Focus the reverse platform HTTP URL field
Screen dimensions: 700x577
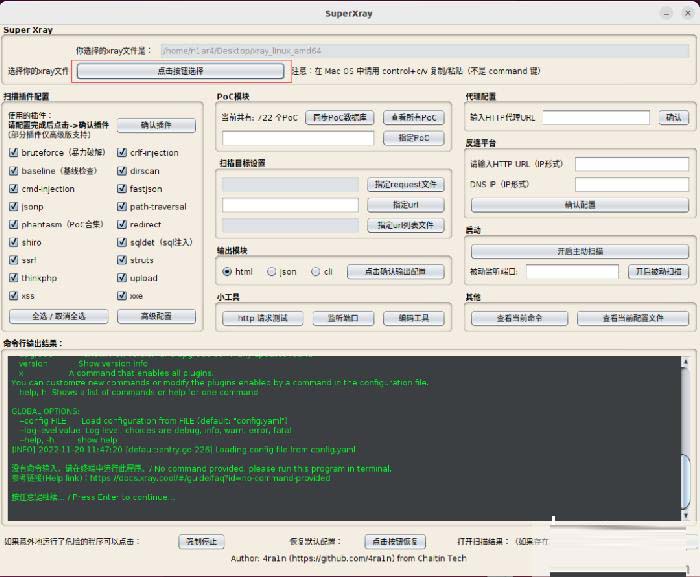tap(632, 164)
